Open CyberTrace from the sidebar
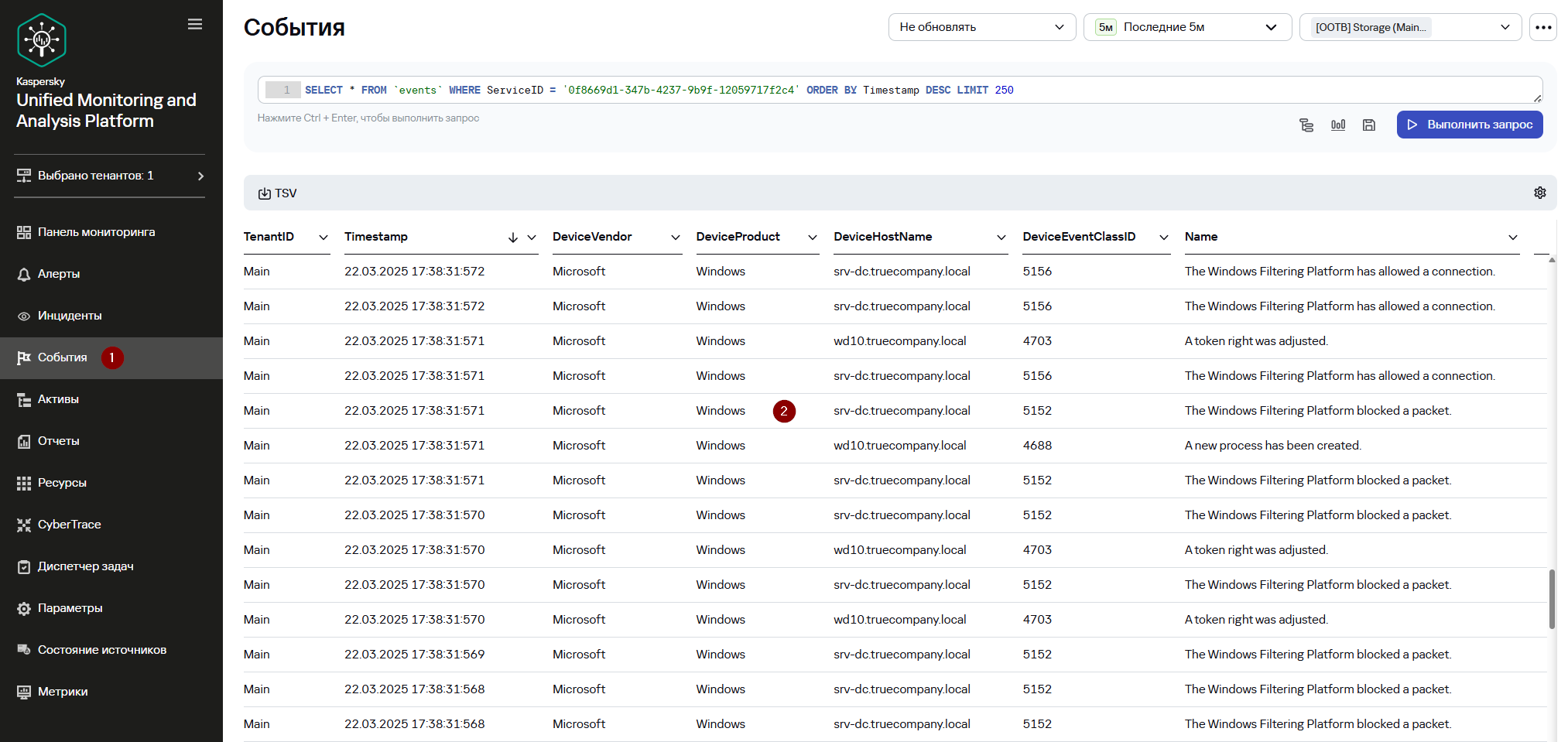 point(70,525)
